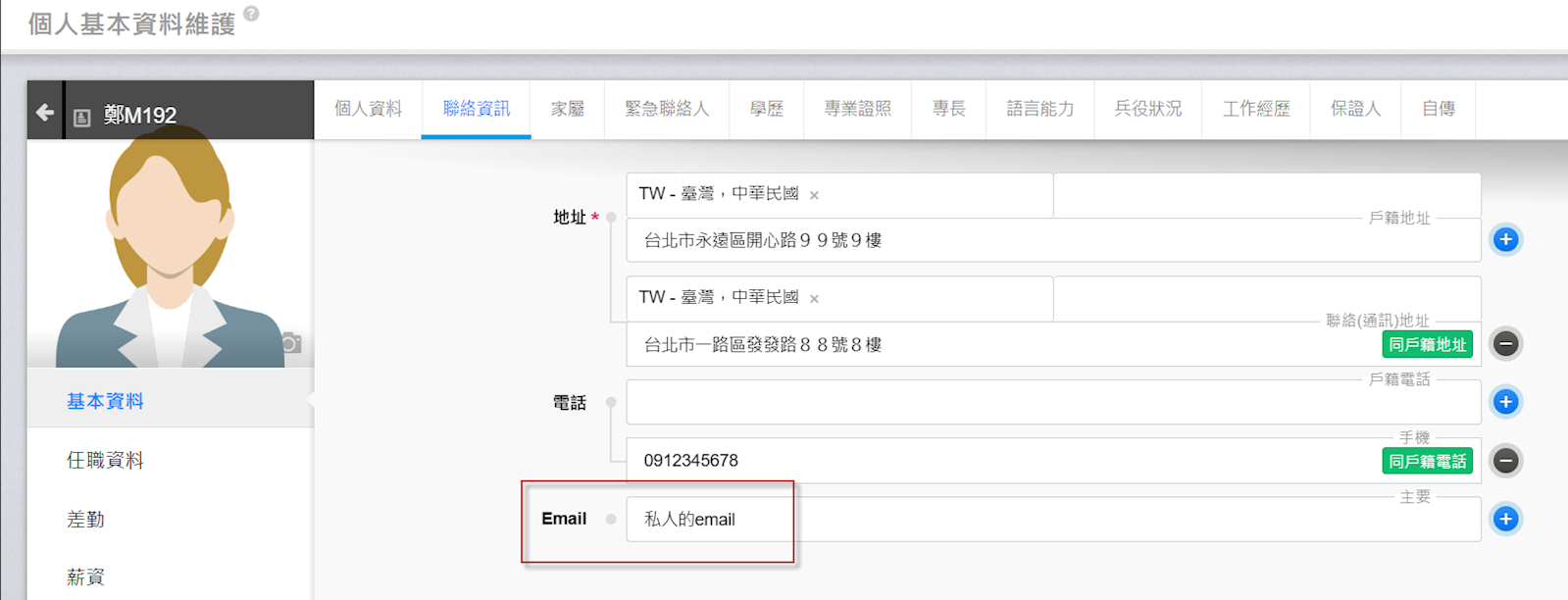
Task: Click the back arrow beside 鄭M192
Action: 45,113
